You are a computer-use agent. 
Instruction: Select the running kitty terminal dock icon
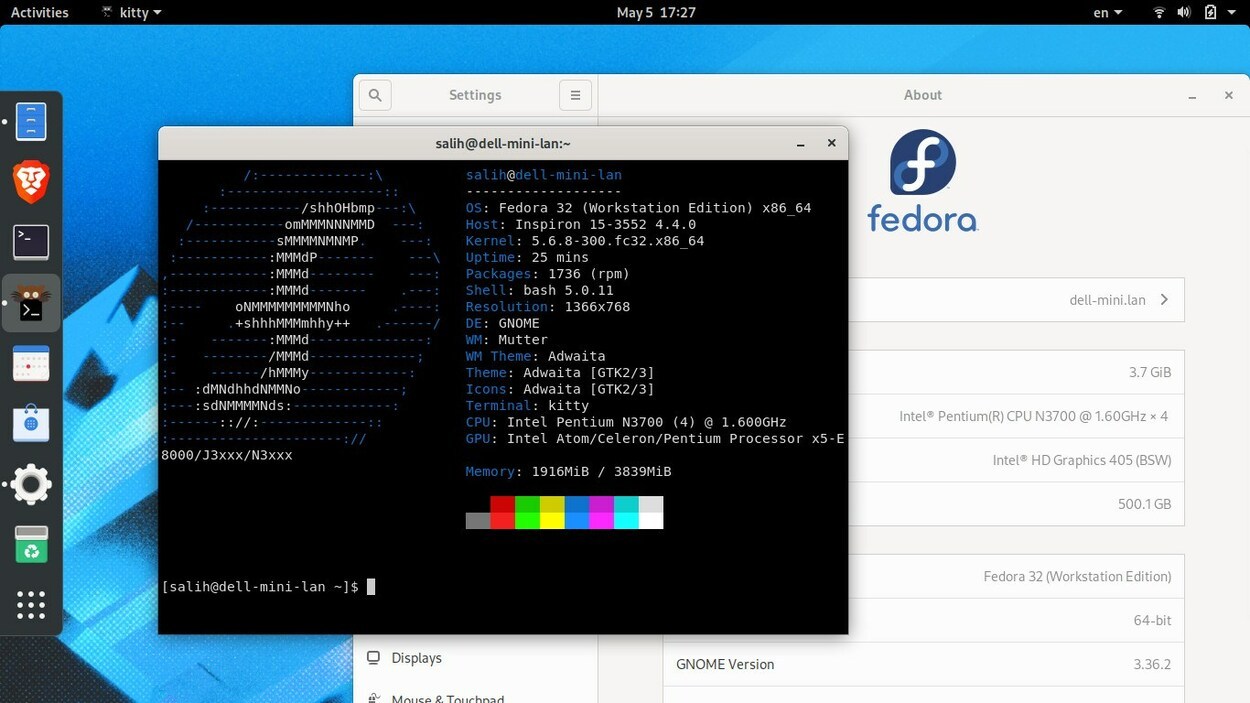(x=30, y=302)
